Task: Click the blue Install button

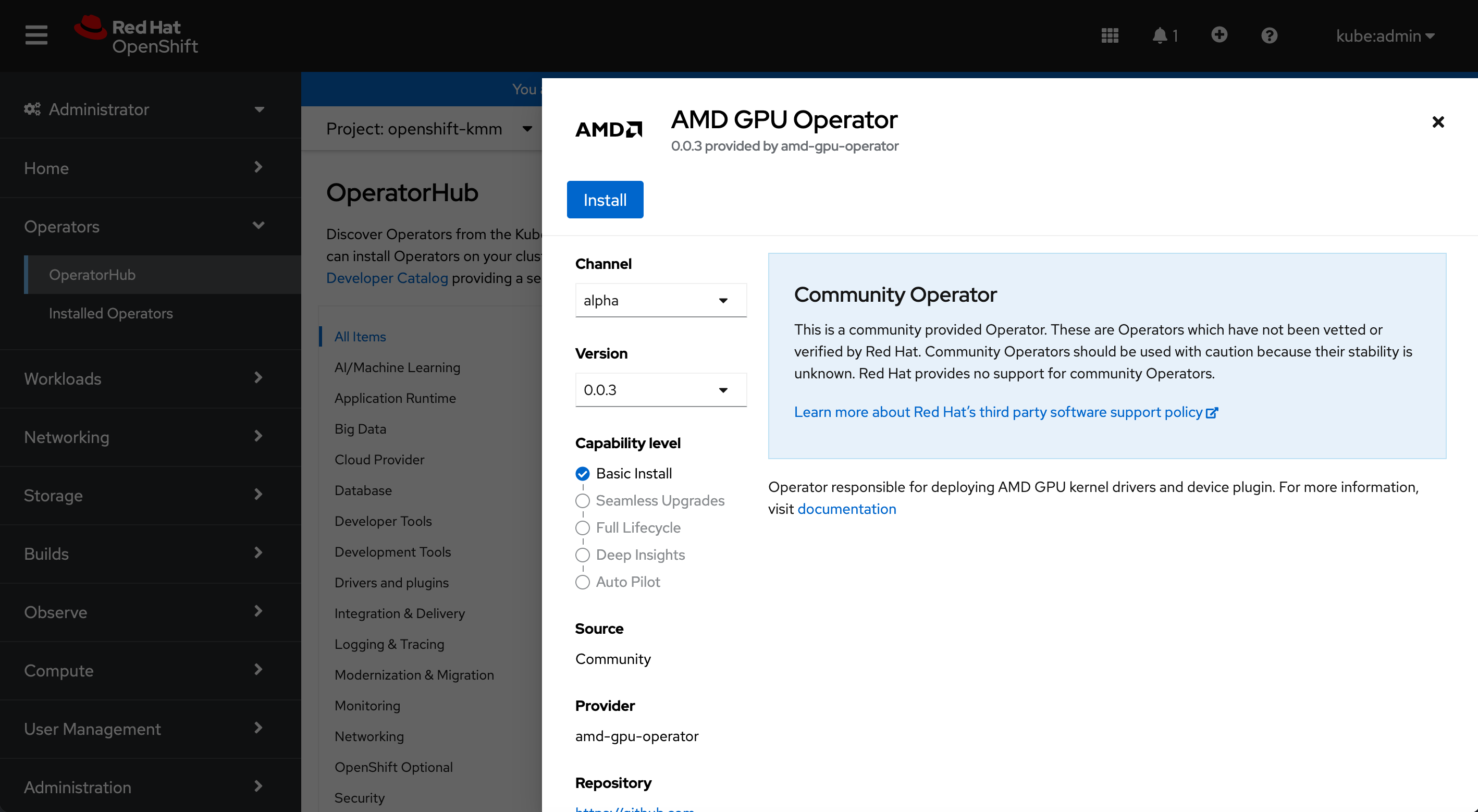Action: point(605,200)
